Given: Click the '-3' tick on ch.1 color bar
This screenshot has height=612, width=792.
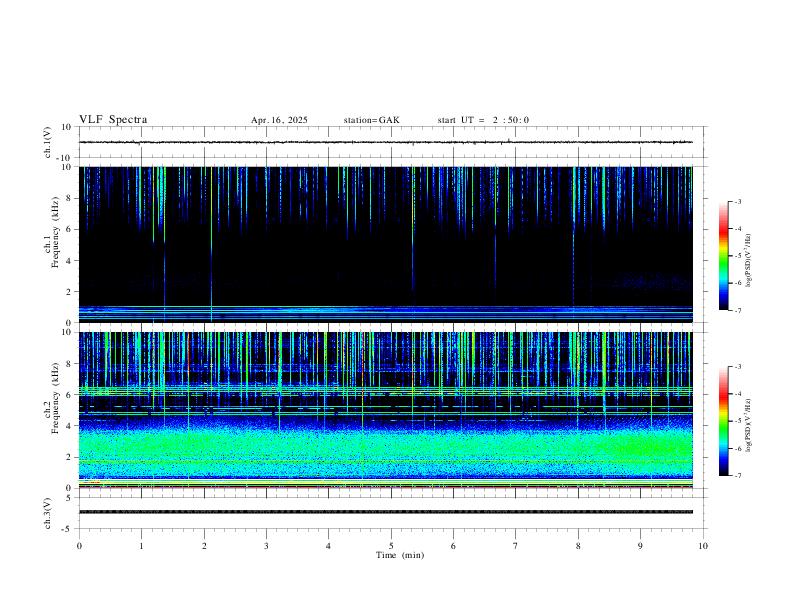Looking at the screenshot, I should (x=737, y=201).
